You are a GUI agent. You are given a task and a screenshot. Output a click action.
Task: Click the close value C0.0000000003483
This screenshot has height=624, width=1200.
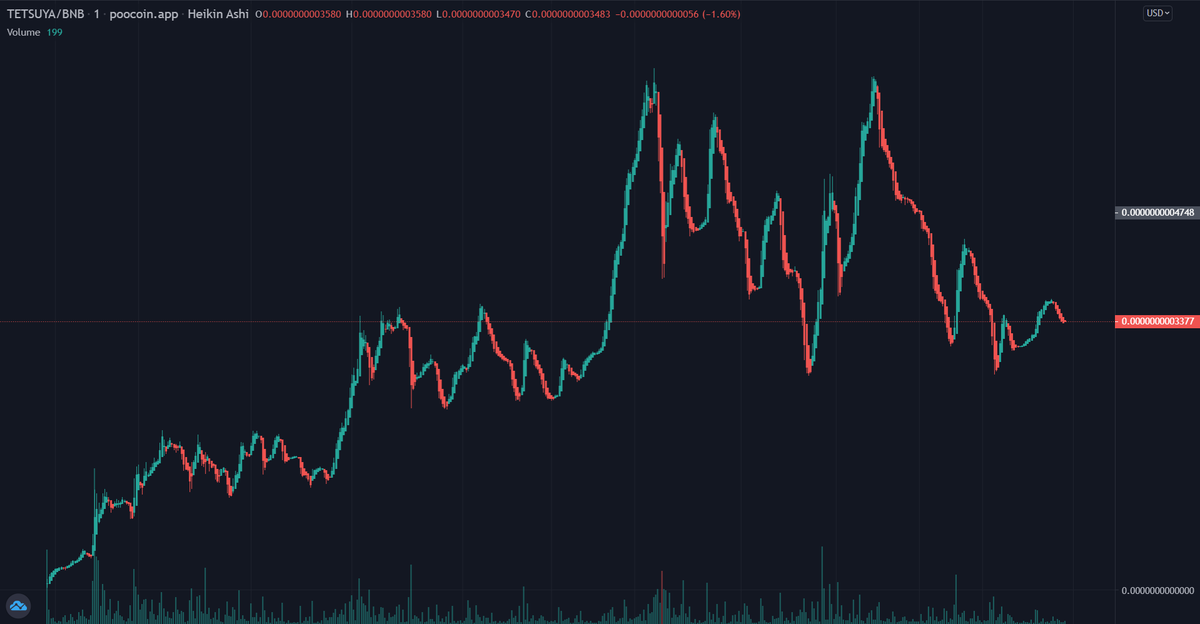567,15
